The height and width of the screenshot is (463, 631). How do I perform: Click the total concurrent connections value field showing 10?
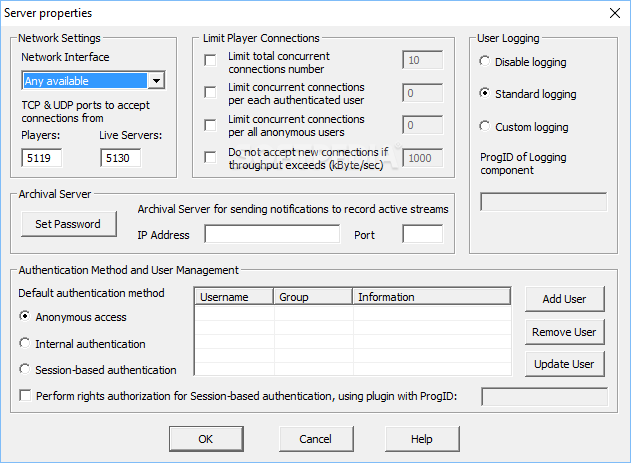tap(423, 60)
